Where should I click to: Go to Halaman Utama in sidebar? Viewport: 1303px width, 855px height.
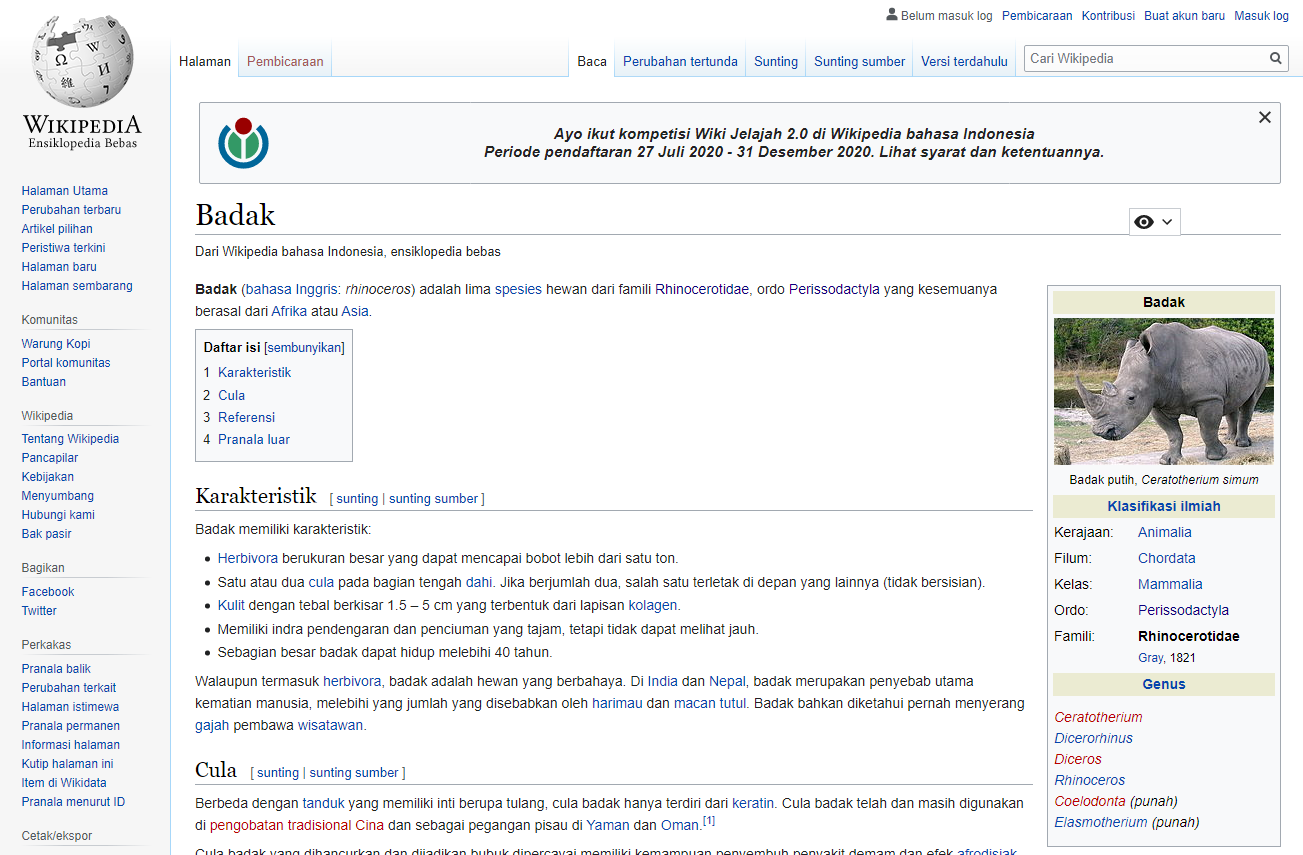click(x=65, y=191)
